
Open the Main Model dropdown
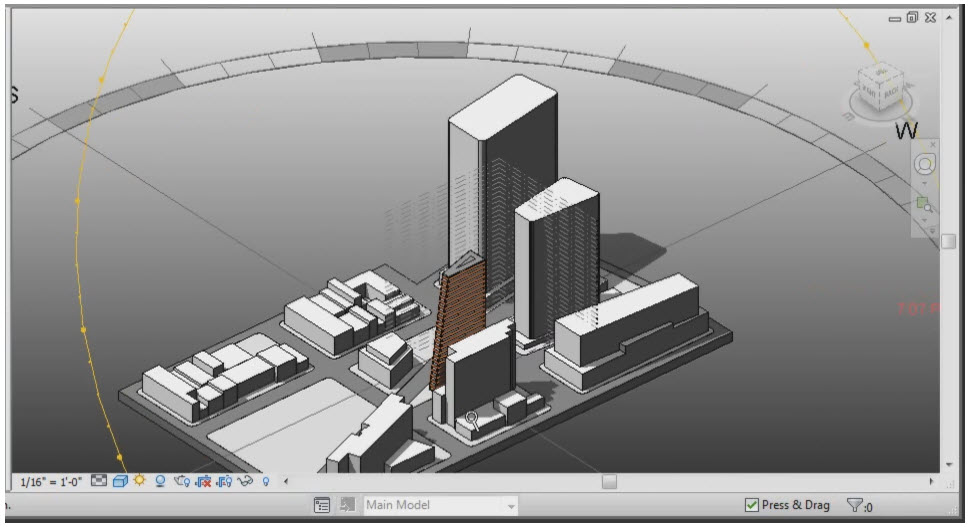tap(440, 505)
